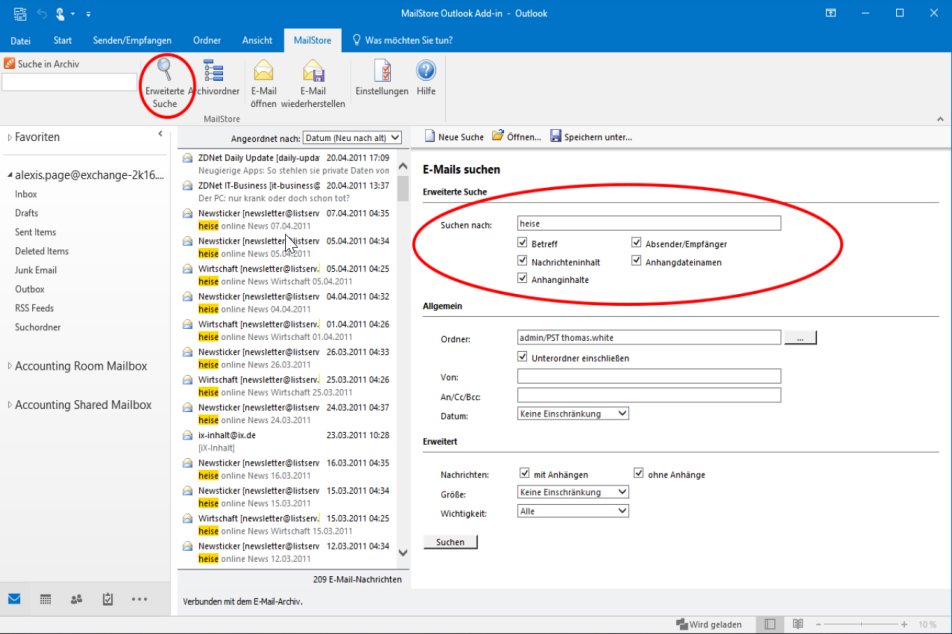Image resolution: width=952 pixels, height=634 pixels.
Task: Toggle the ohne Anhänge checkbox
Action: (639, 472)
